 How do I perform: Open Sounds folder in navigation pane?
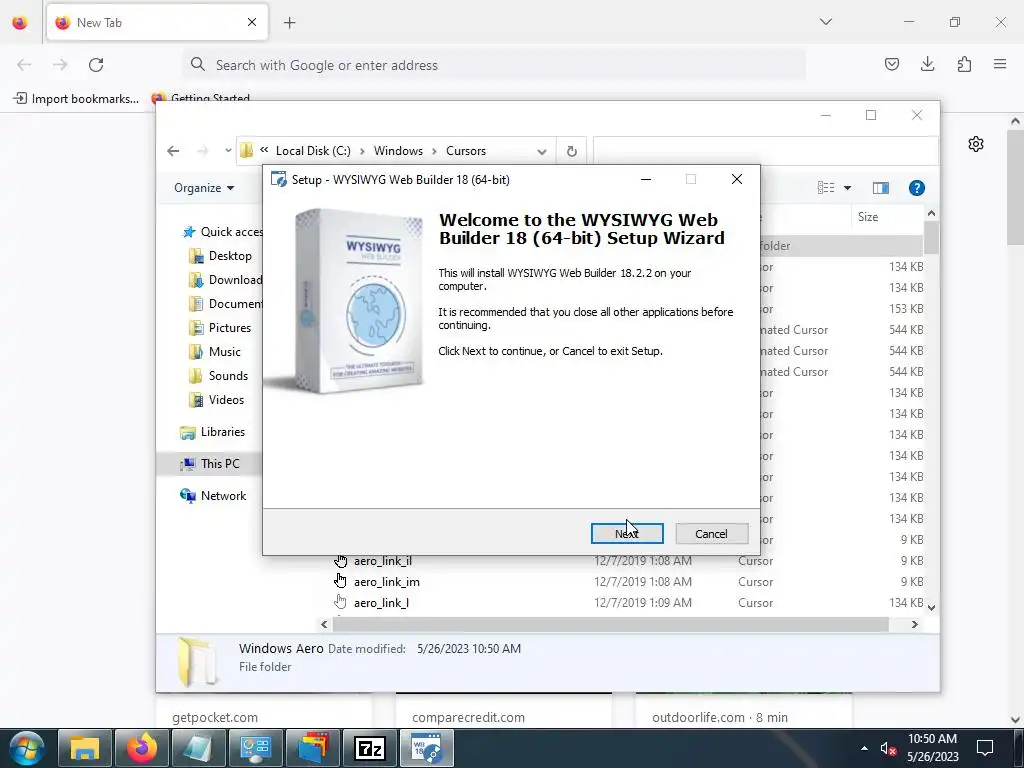coord(218,376)
